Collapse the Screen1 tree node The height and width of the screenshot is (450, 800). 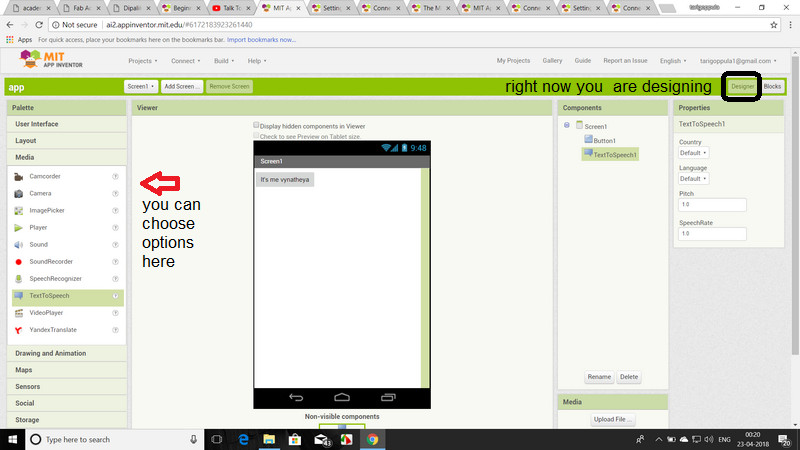click(567, 126)
